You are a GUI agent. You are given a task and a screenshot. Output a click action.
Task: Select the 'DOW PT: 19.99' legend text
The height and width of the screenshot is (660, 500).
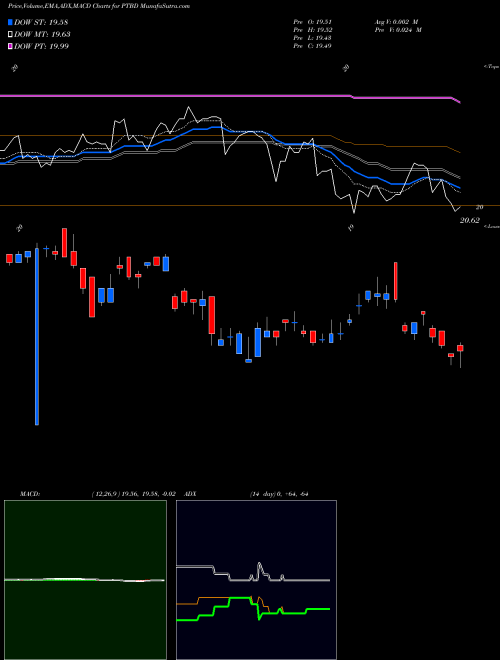pos(41,46)
